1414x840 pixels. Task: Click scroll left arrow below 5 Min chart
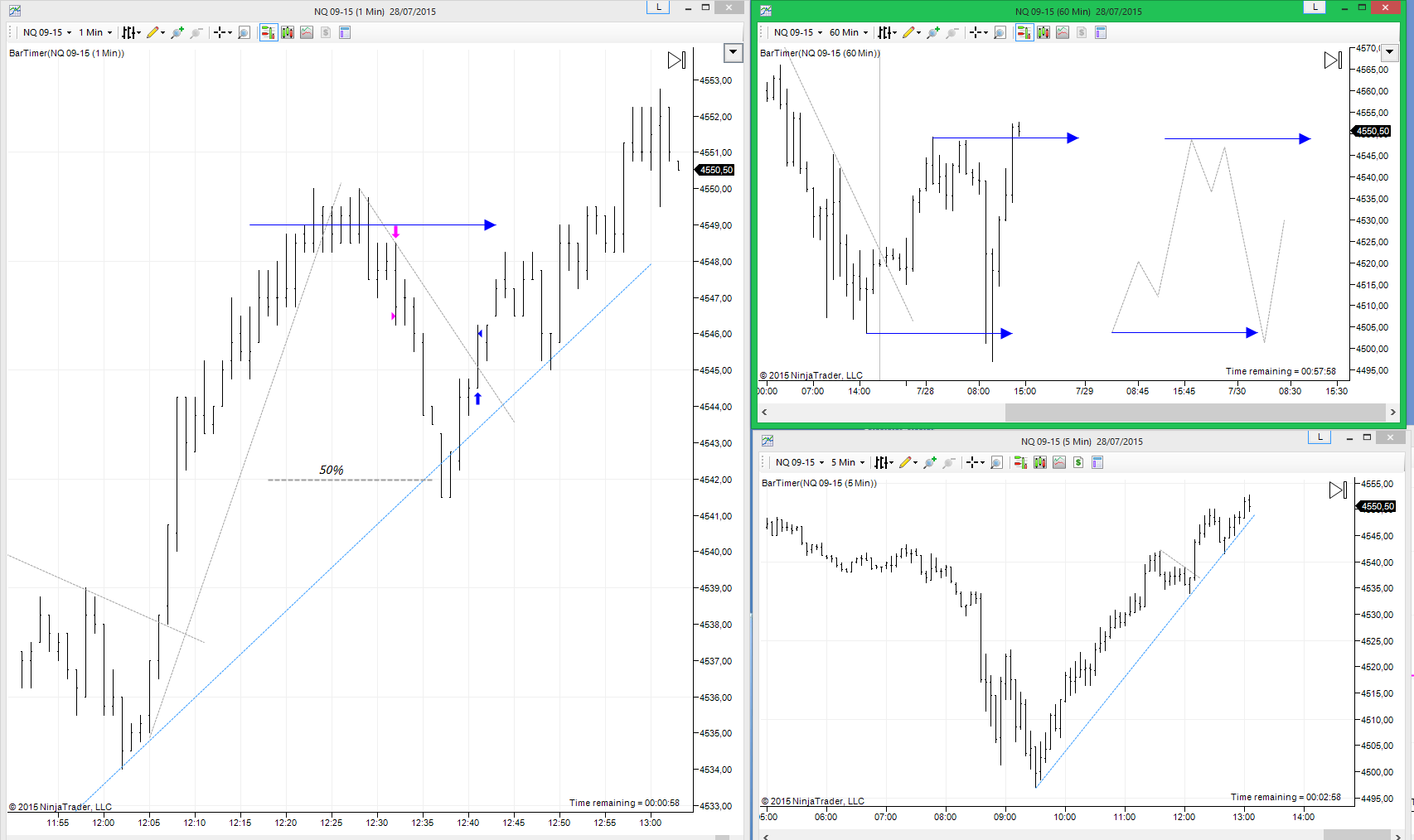click(764, 836)
